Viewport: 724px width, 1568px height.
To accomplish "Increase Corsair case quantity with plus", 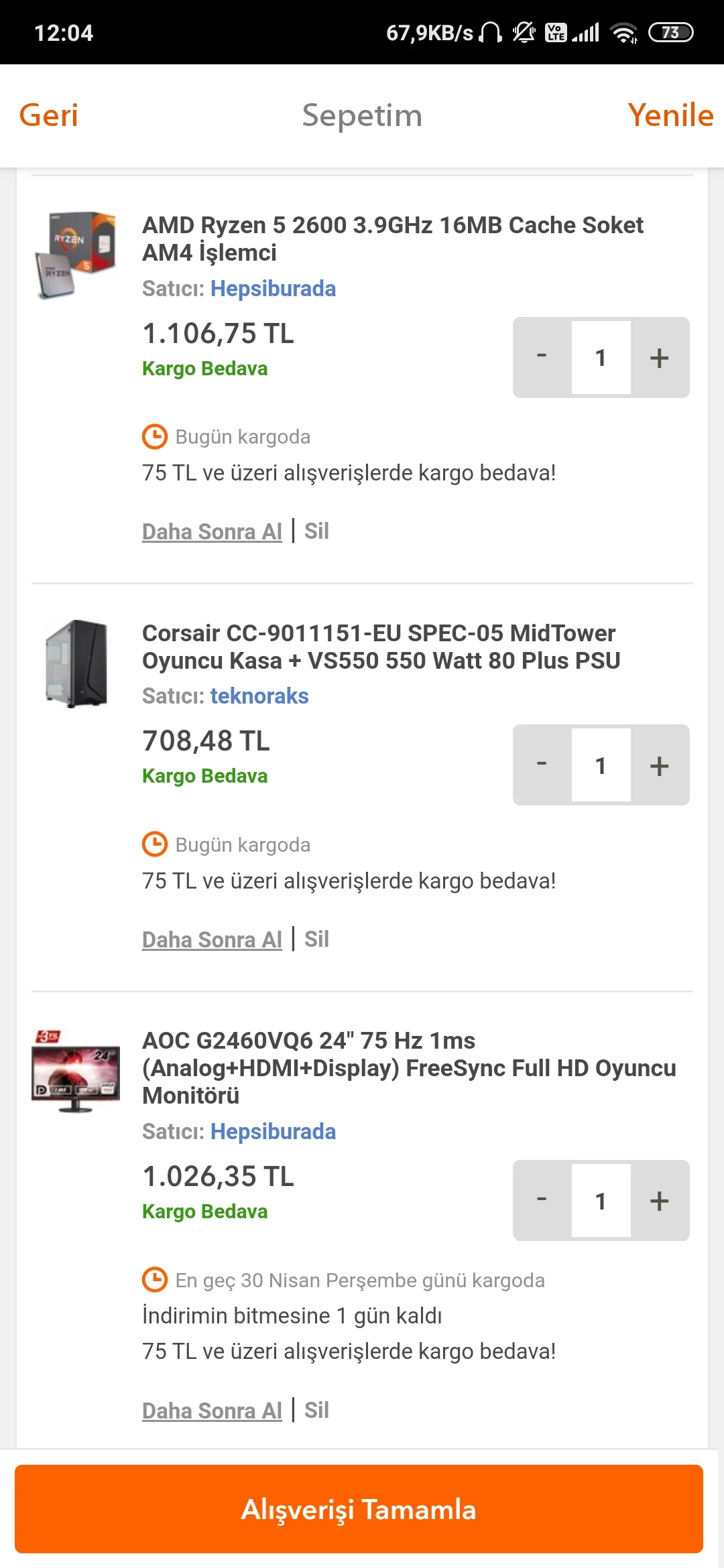I will (x=660, y=765).
